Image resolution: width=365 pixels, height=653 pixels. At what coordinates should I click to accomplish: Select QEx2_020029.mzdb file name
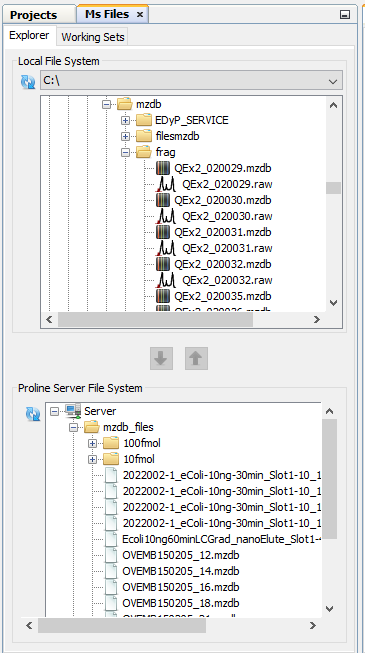click(x=223, y=169)
